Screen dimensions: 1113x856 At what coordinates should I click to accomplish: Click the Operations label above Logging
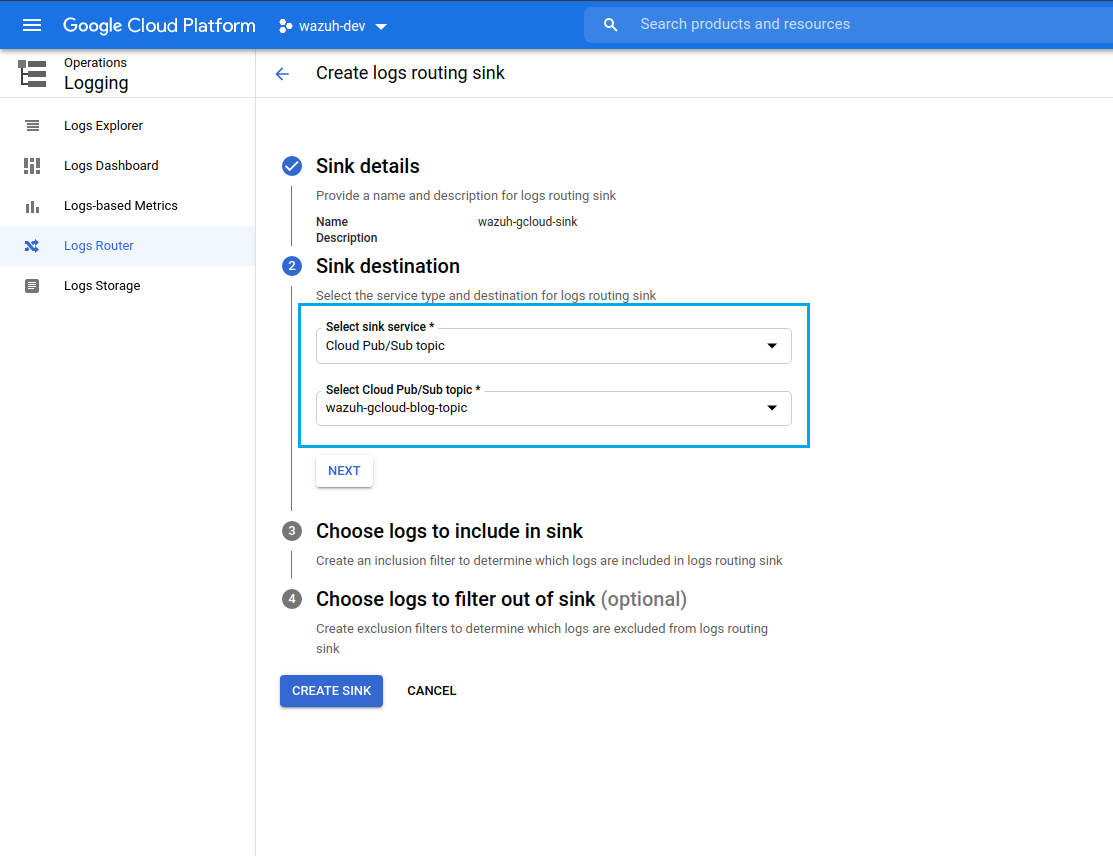(95, 63)
